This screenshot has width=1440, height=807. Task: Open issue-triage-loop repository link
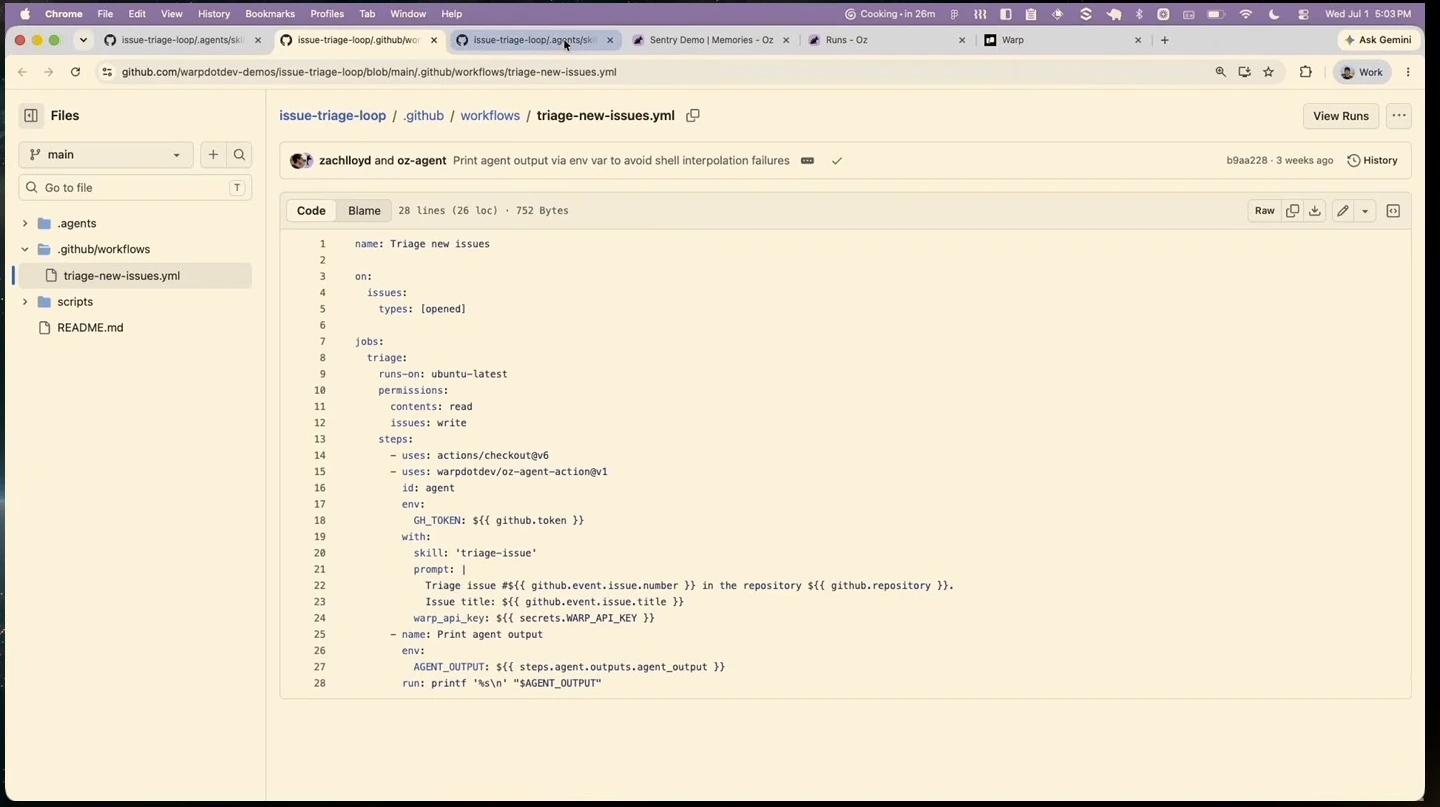coord(332,116)
